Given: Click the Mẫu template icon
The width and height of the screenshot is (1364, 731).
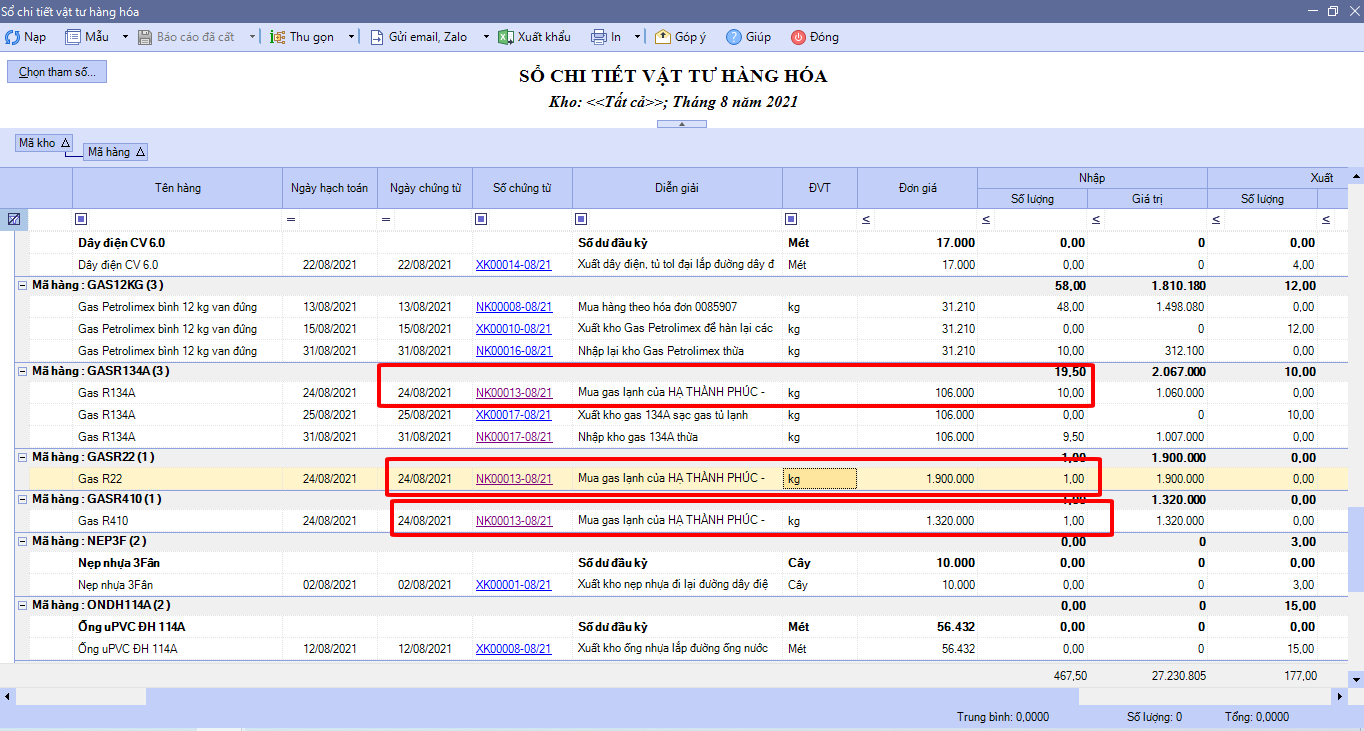Looking at the screenshot, I should click(73, 37).
